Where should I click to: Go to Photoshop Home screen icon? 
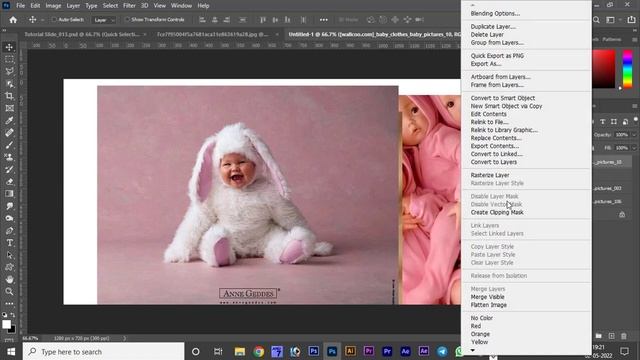point(13,20)
